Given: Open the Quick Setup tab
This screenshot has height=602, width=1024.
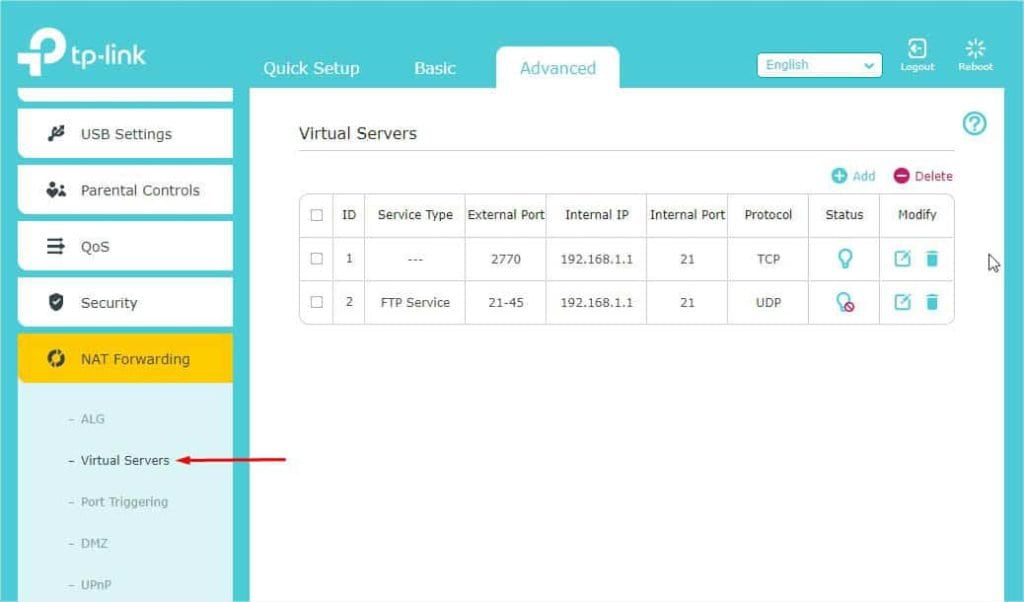Looking at the screenshot, I should (x=311, y=68).
